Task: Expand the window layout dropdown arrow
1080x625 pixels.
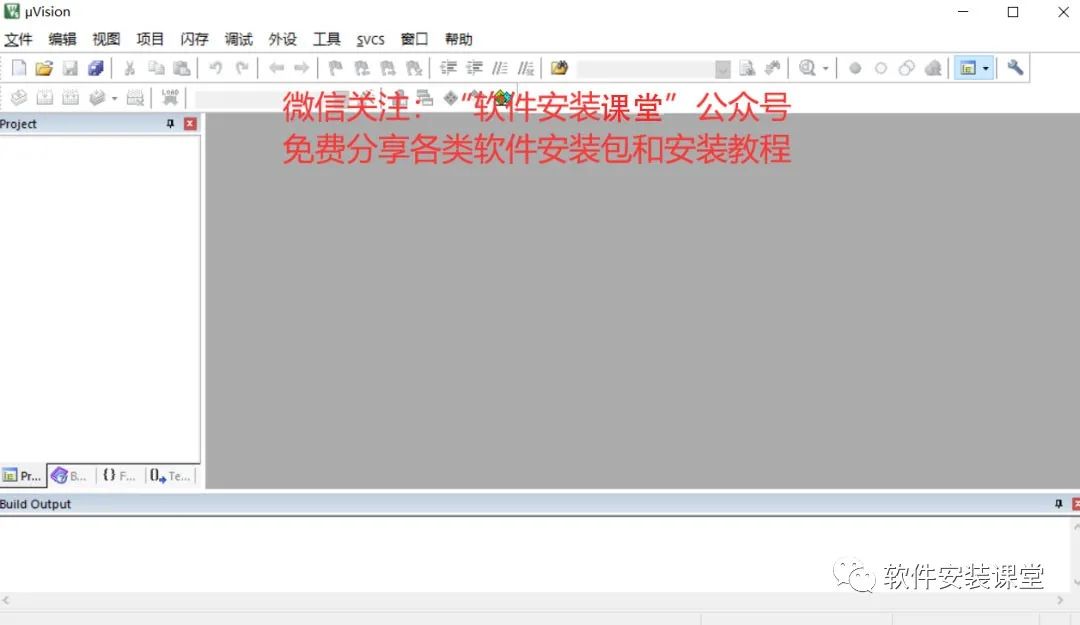Action: (x=986, y=68)
